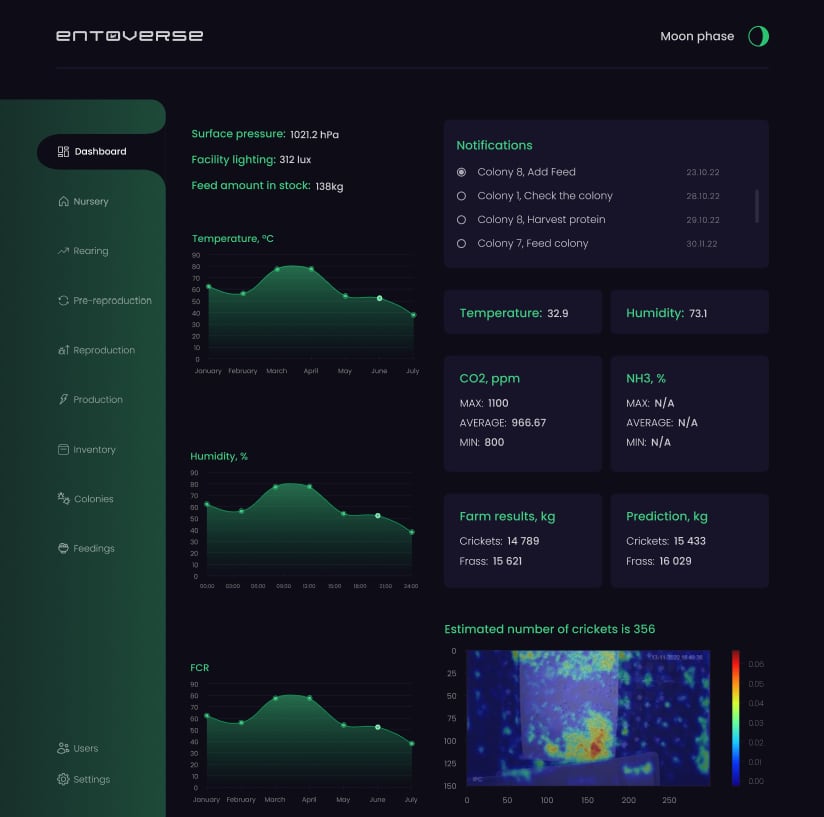Click the Rearing trend-arrow icon

pos(63,251)
